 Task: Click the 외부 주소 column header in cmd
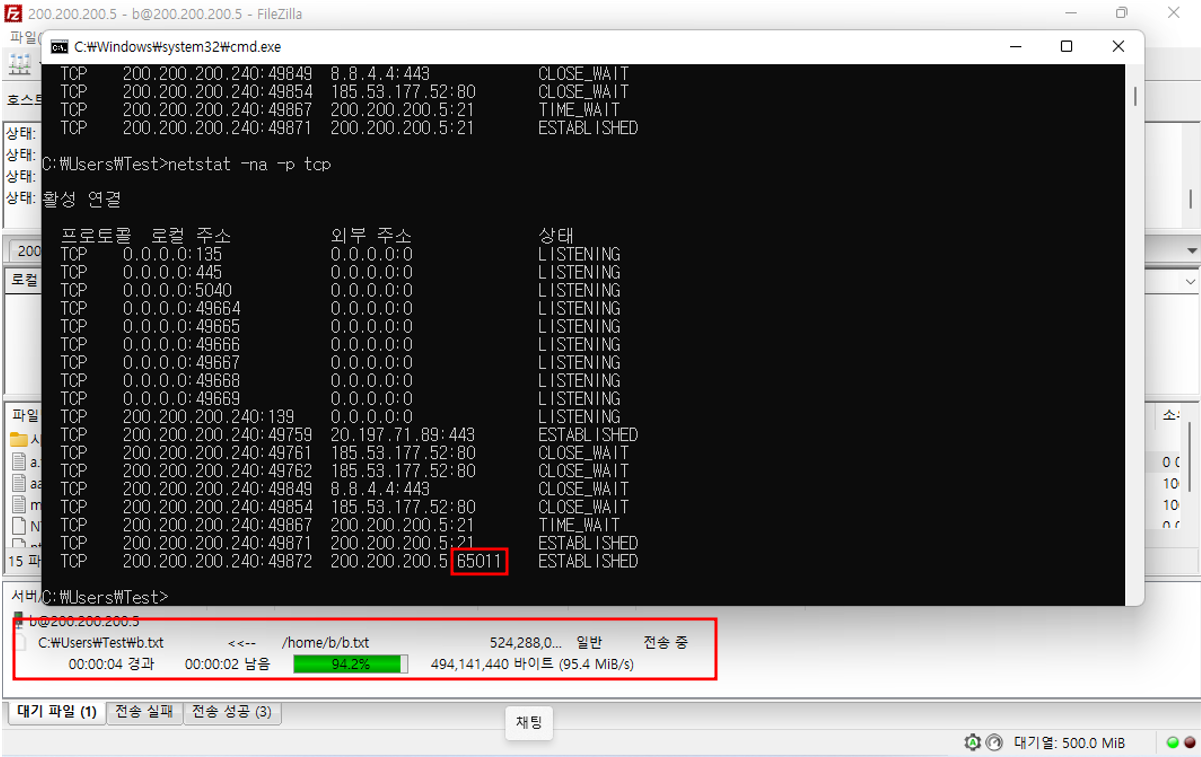tap(371, 236)
